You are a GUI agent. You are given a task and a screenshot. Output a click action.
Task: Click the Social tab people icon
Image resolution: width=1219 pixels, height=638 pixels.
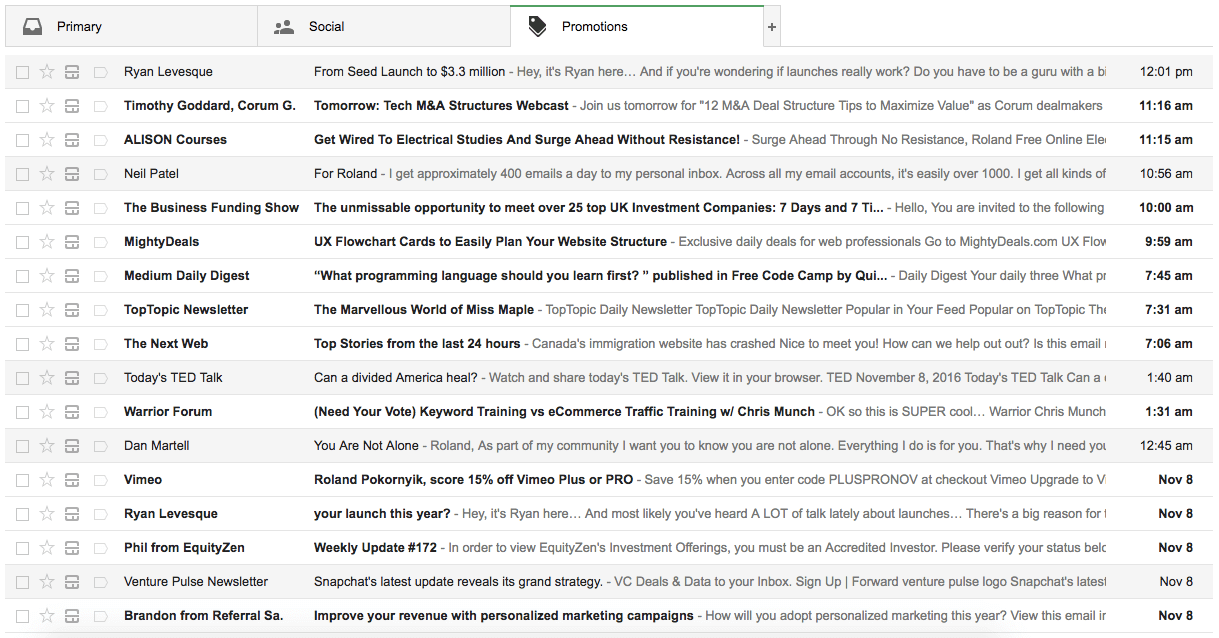pos(284,27)
